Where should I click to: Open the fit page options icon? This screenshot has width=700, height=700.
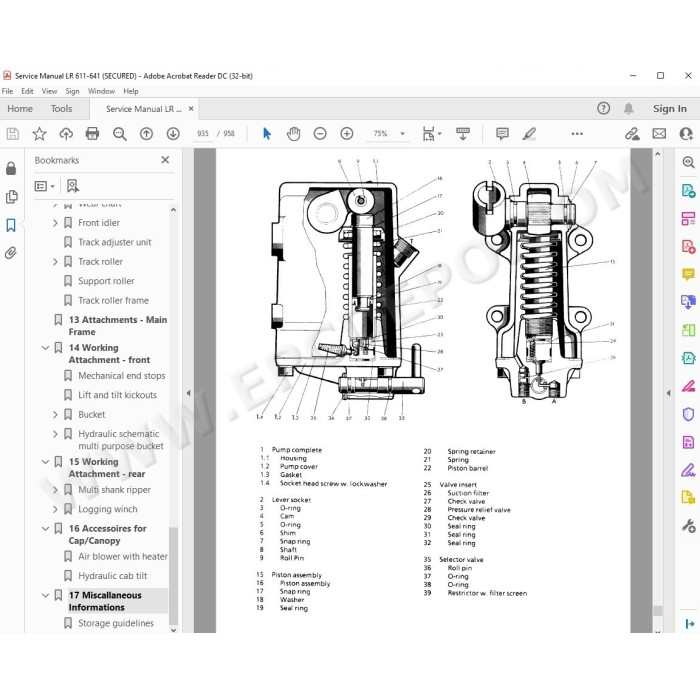(x=431, y=133)
